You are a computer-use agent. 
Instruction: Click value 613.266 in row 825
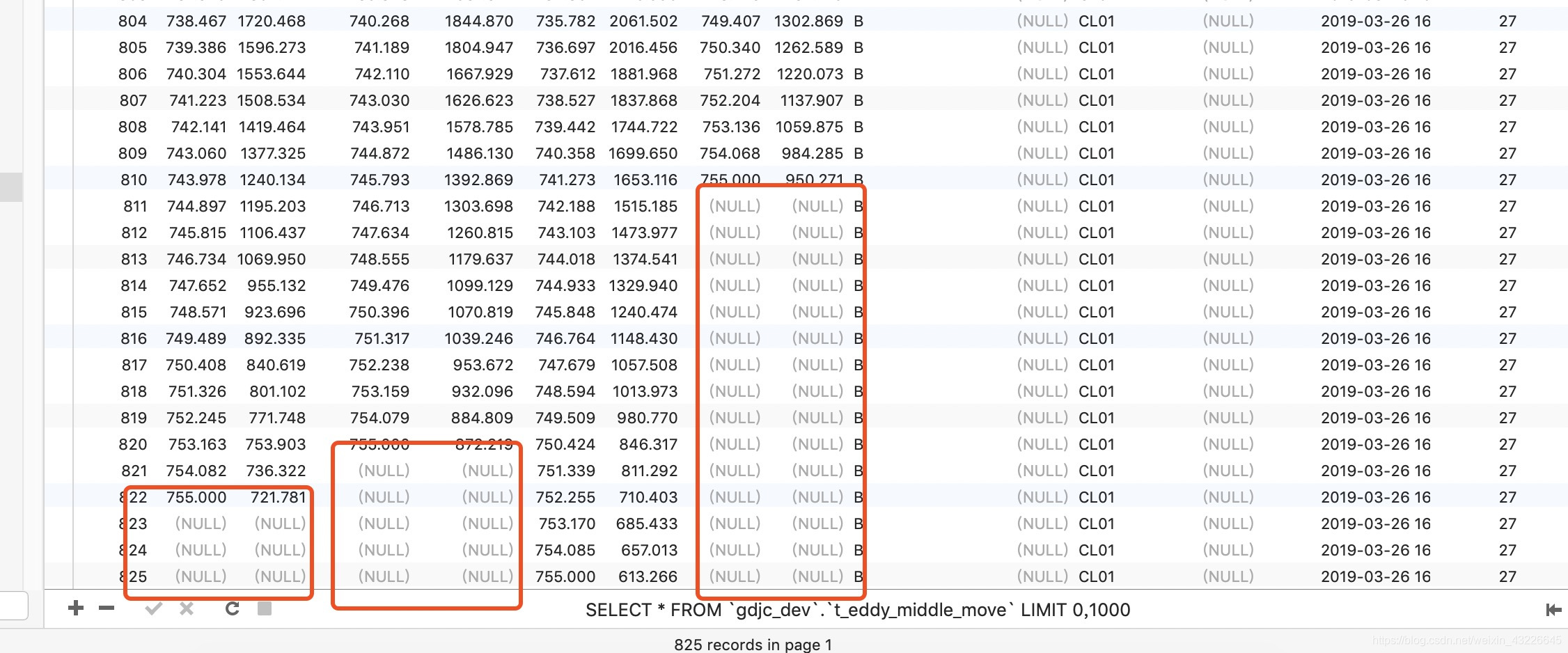tap(648, 576)
